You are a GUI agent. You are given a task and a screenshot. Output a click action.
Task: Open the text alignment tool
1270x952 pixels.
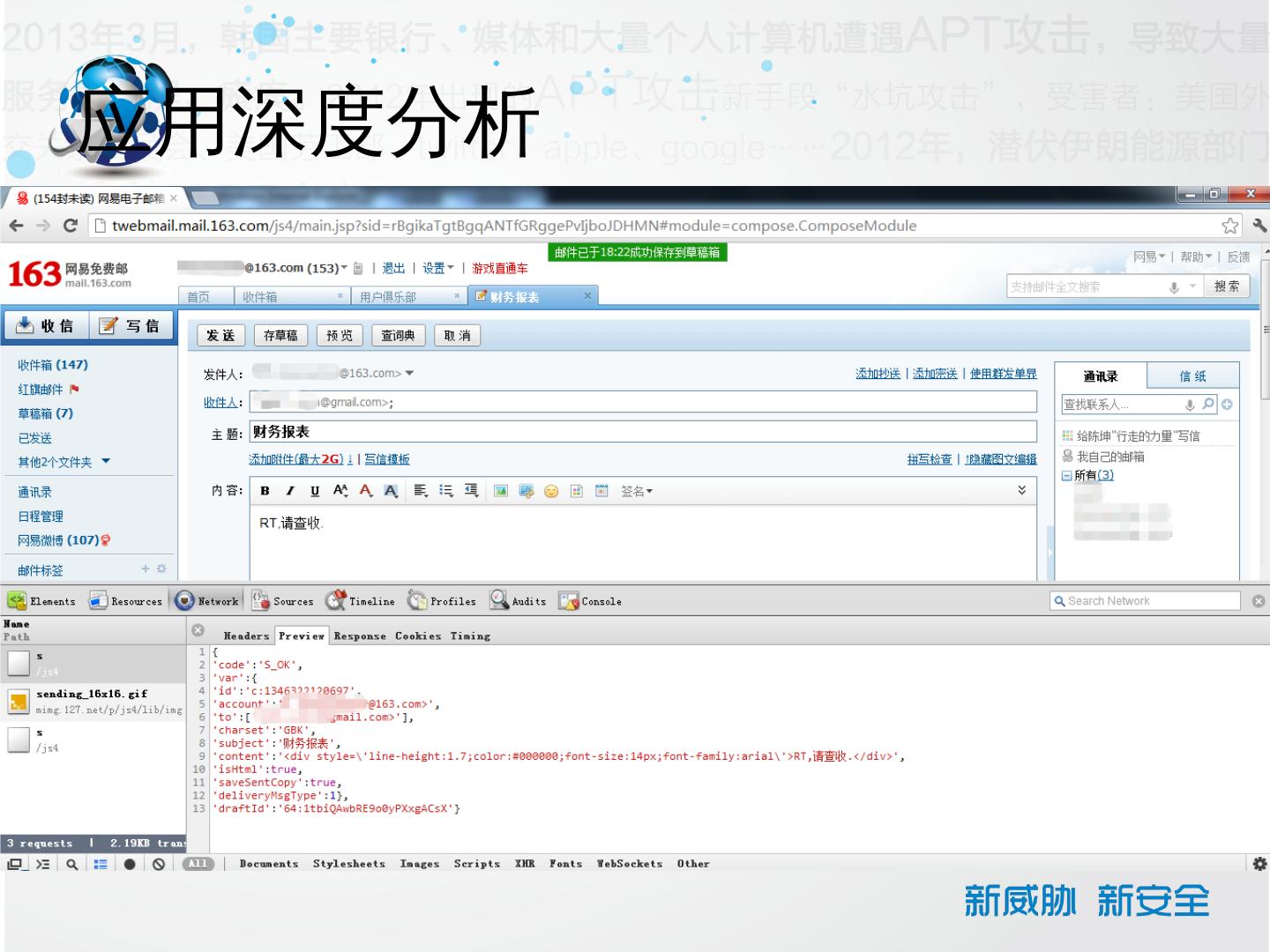point(421,491)
